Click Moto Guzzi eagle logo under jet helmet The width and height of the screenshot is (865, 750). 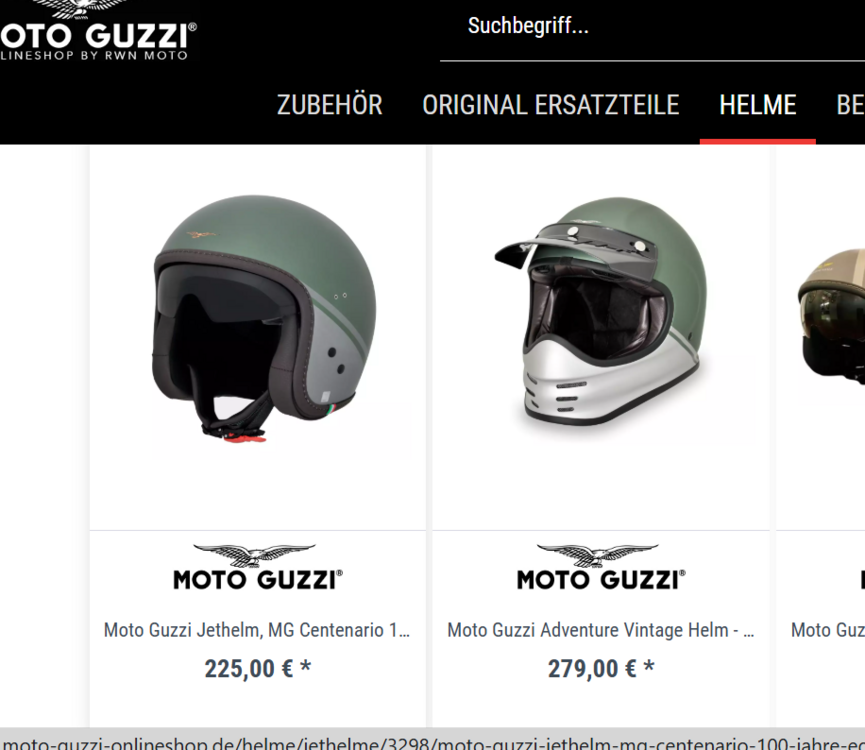[x=258, y=567]
